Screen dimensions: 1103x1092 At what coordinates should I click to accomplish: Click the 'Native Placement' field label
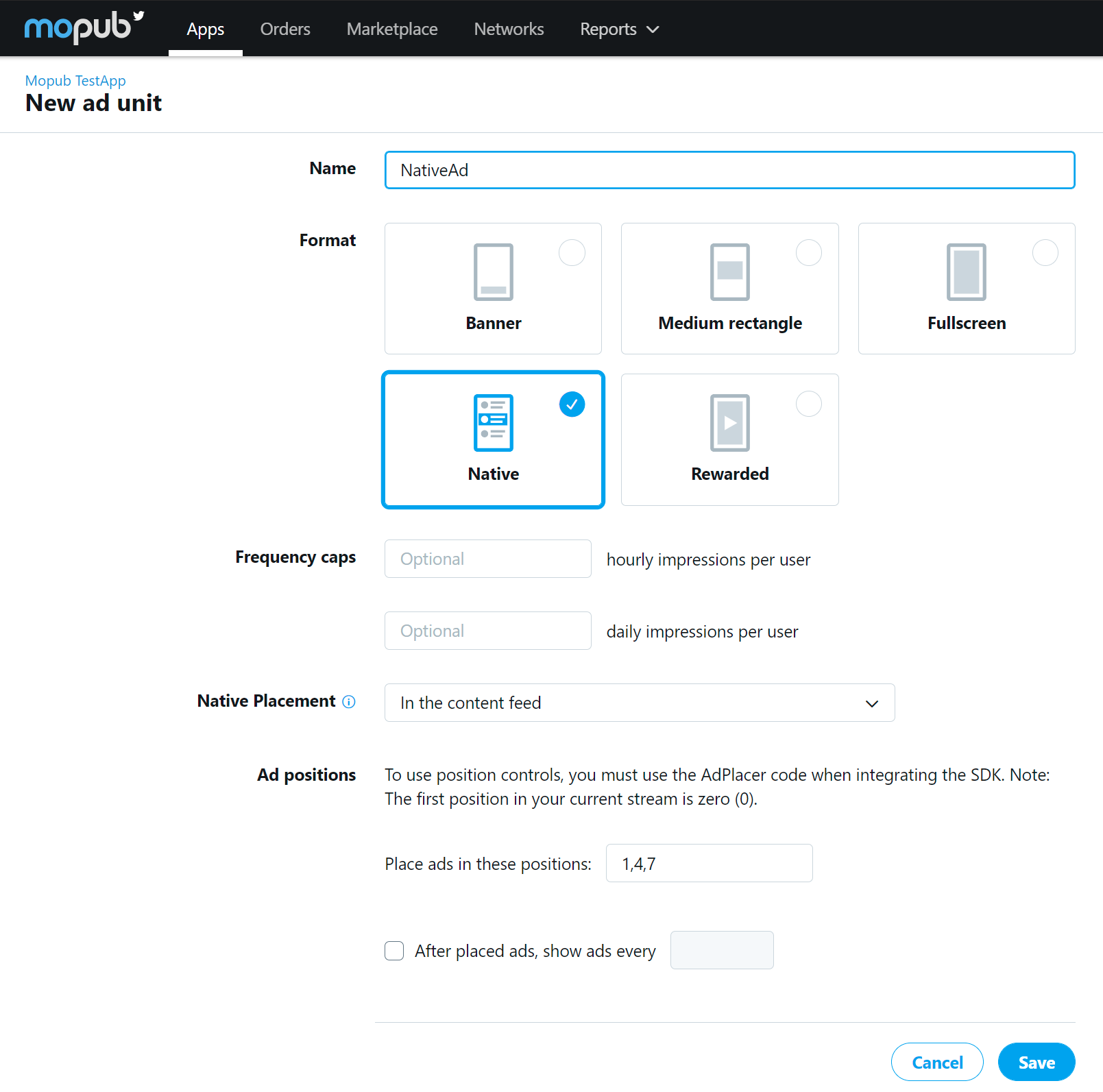(266, 701)
